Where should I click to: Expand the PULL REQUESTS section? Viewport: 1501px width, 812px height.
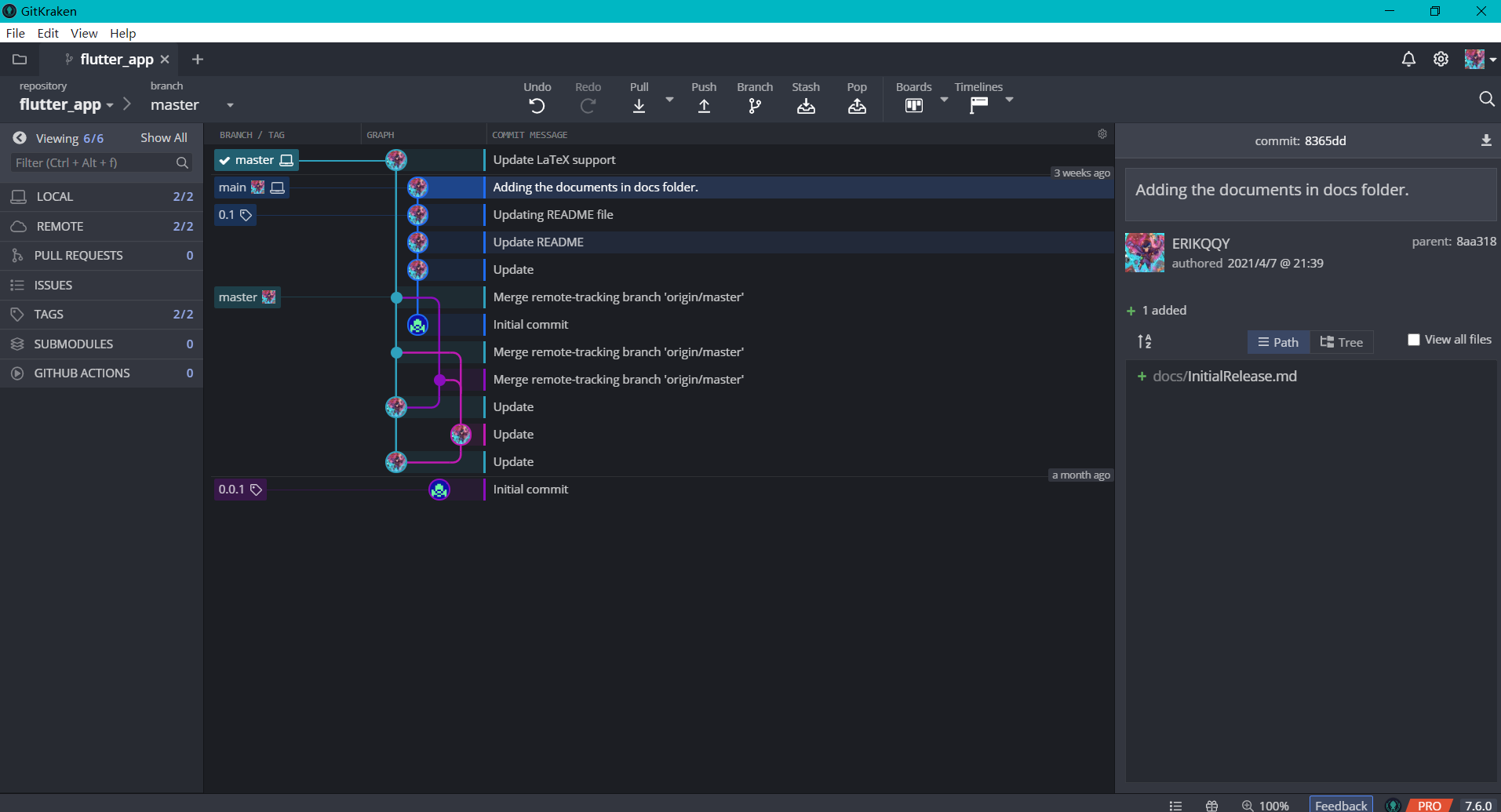[x=101, y=255]
